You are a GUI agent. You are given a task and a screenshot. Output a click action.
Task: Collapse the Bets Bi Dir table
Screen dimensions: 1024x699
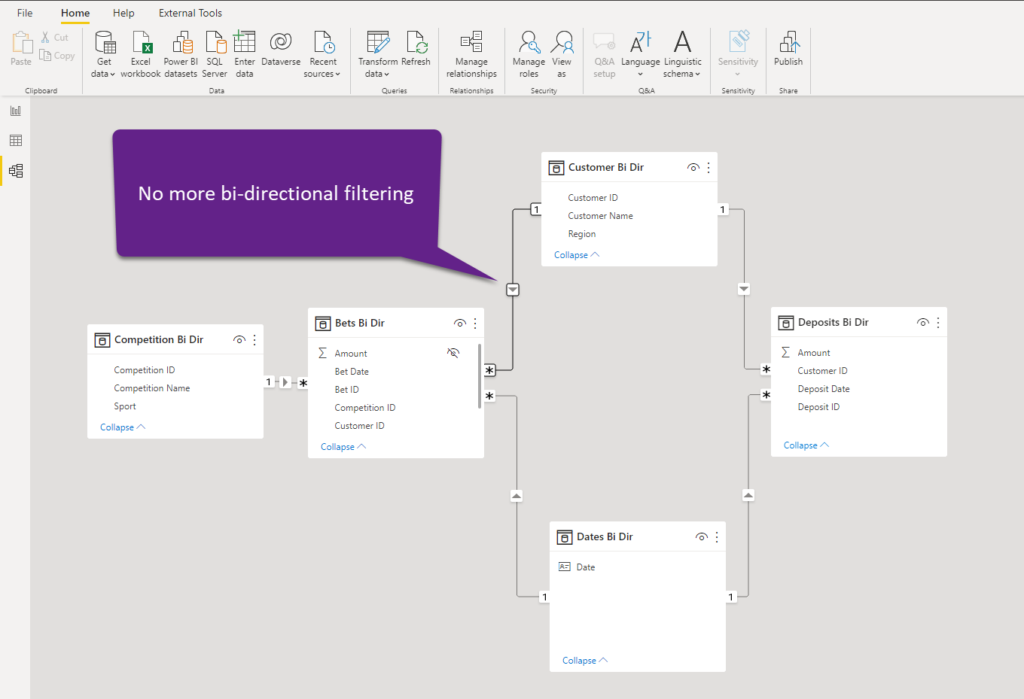click(x=344, y=447)
